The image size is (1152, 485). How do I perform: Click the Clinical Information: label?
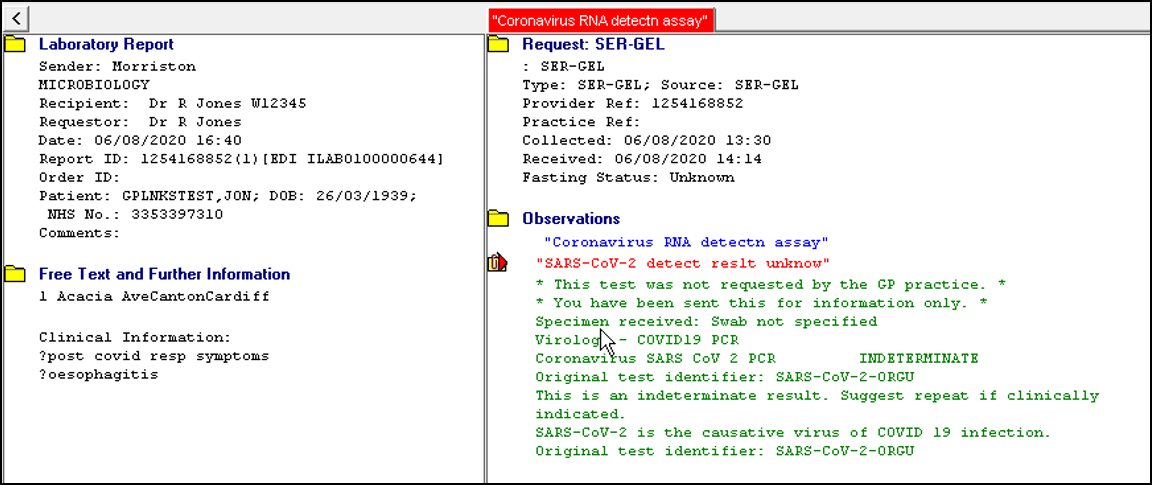134,338
